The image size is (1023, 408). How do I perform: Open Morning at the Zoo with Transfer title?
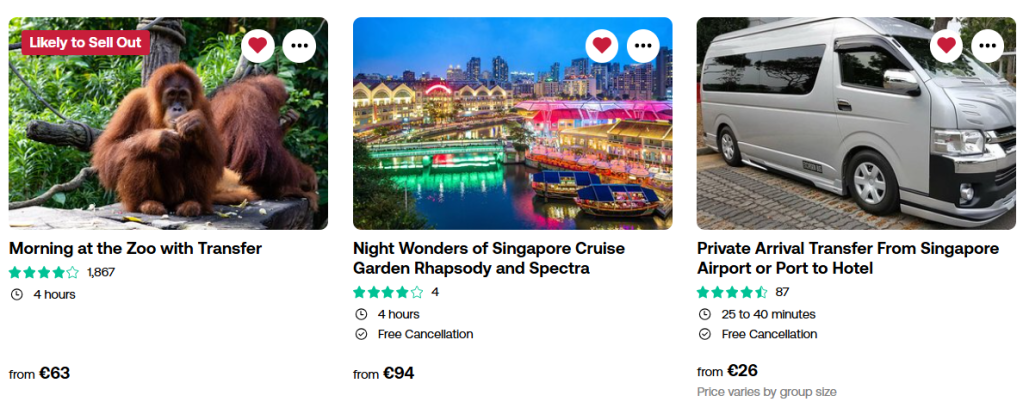coord(135,248)
